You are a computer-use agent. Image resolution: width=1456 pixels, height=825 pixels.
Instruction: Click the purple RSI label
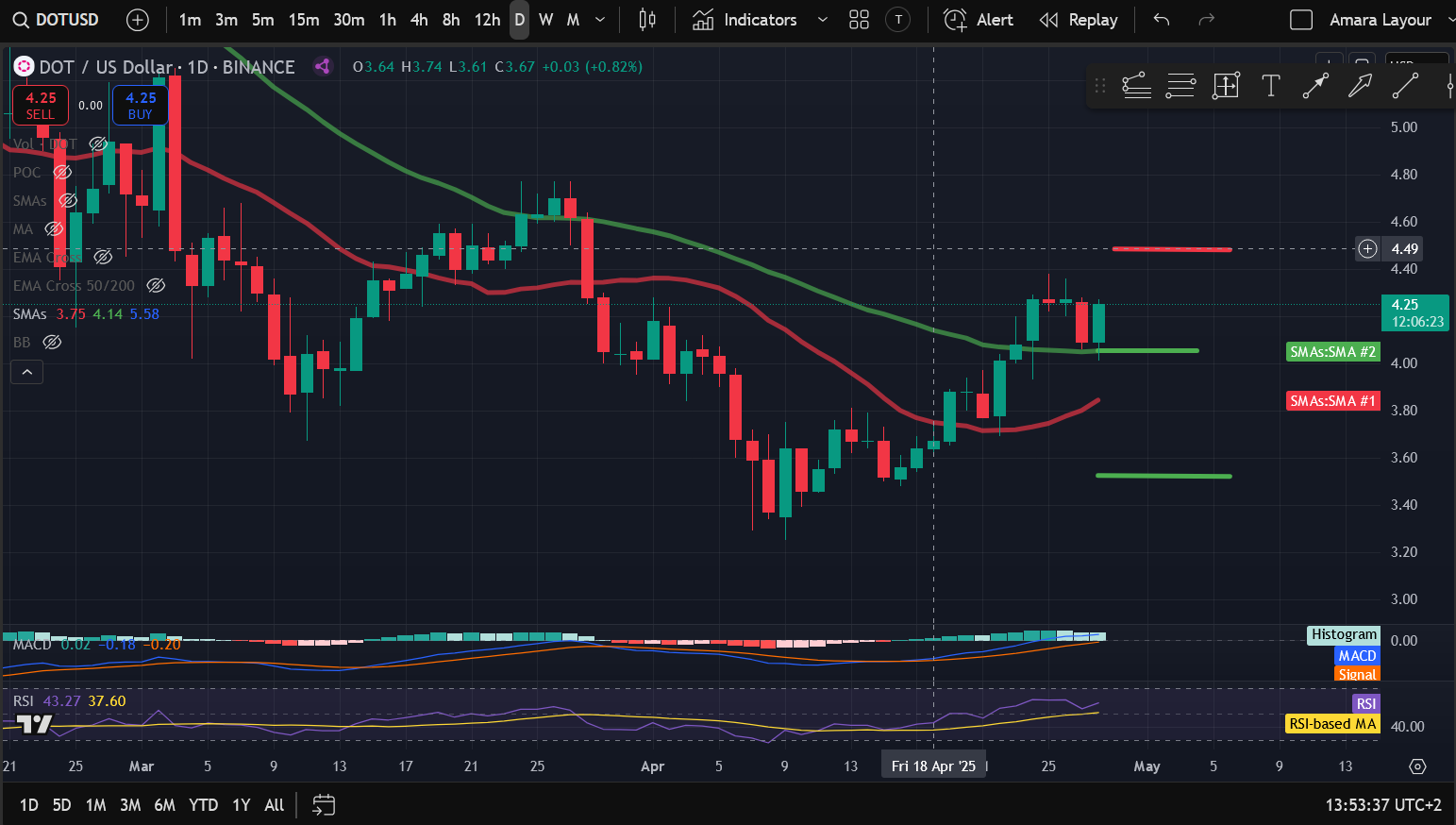pos(1365,704)
